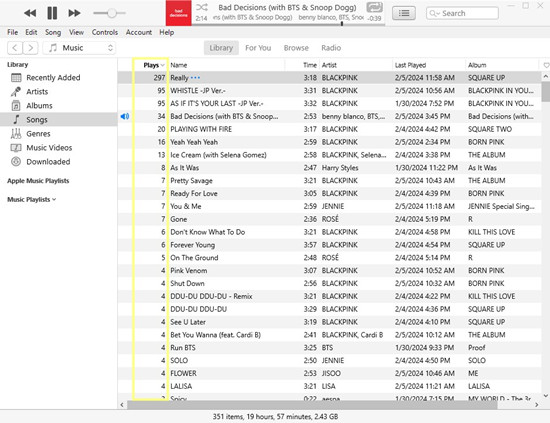Adjust the volume slider knob
This screenshot has width=550, height=423.
(x=112, y=13)
